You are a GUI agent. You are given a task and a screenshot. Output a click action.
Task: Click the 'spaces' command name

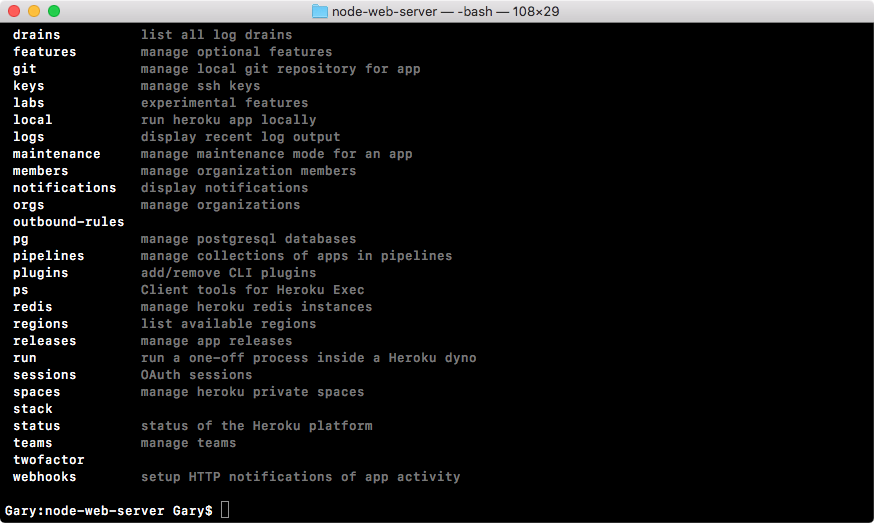36,392
